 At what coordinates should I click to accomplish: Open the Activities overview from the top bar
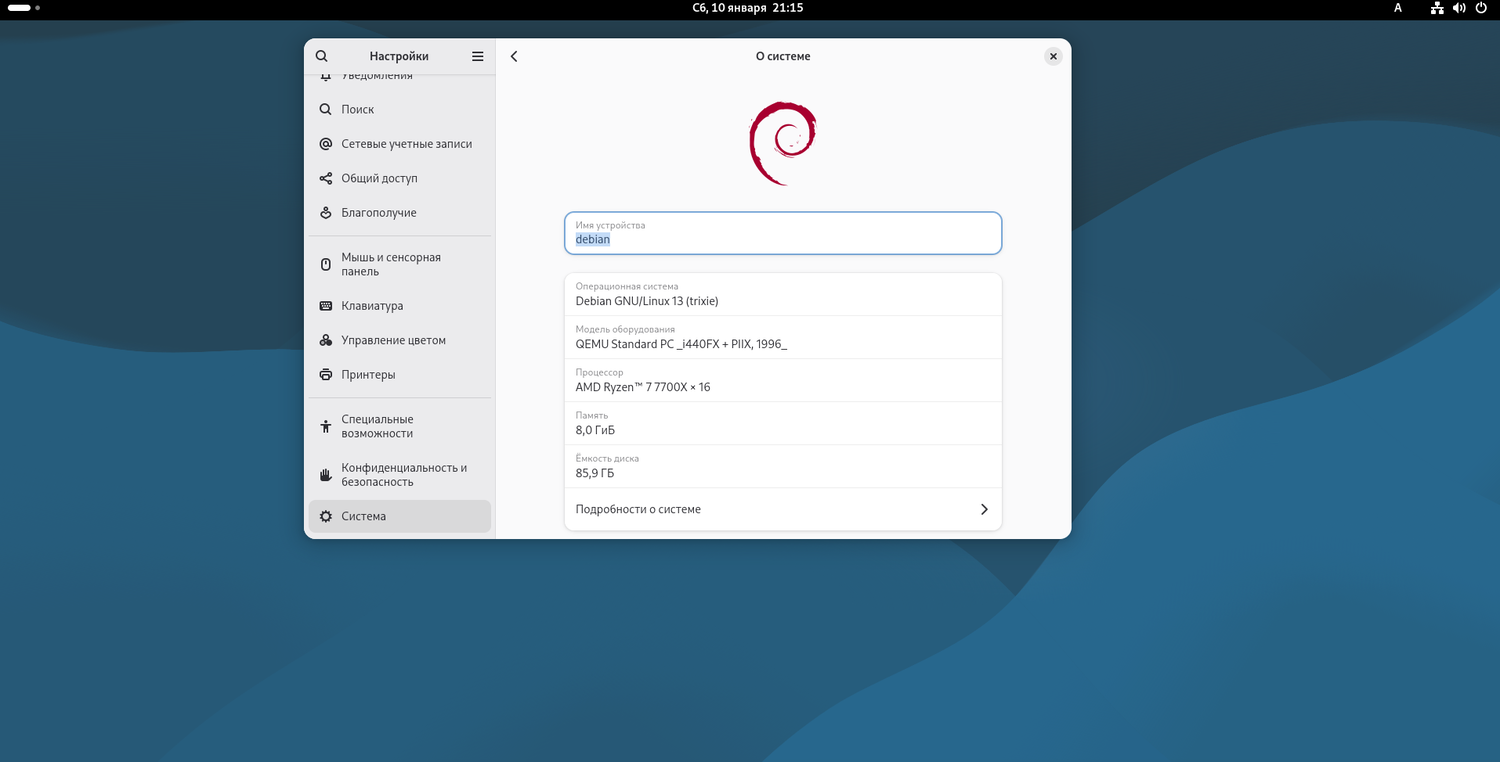coord(24,8)
